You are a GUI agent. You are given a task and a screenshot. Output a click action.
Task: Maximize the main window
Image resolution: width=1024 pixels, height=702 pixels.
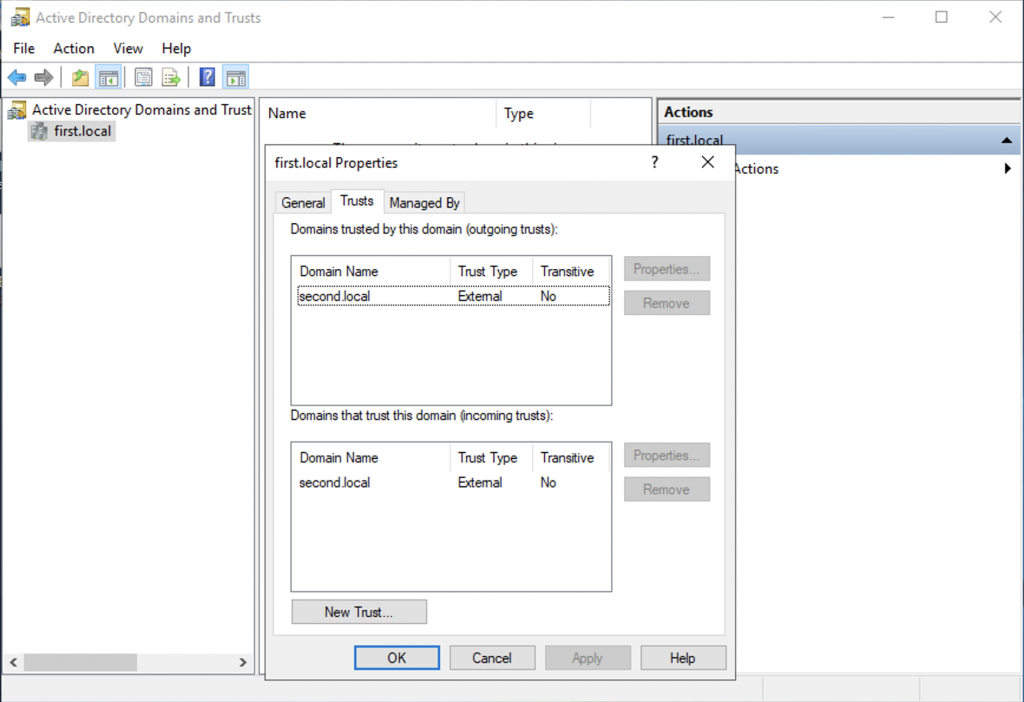pos(941,17)
